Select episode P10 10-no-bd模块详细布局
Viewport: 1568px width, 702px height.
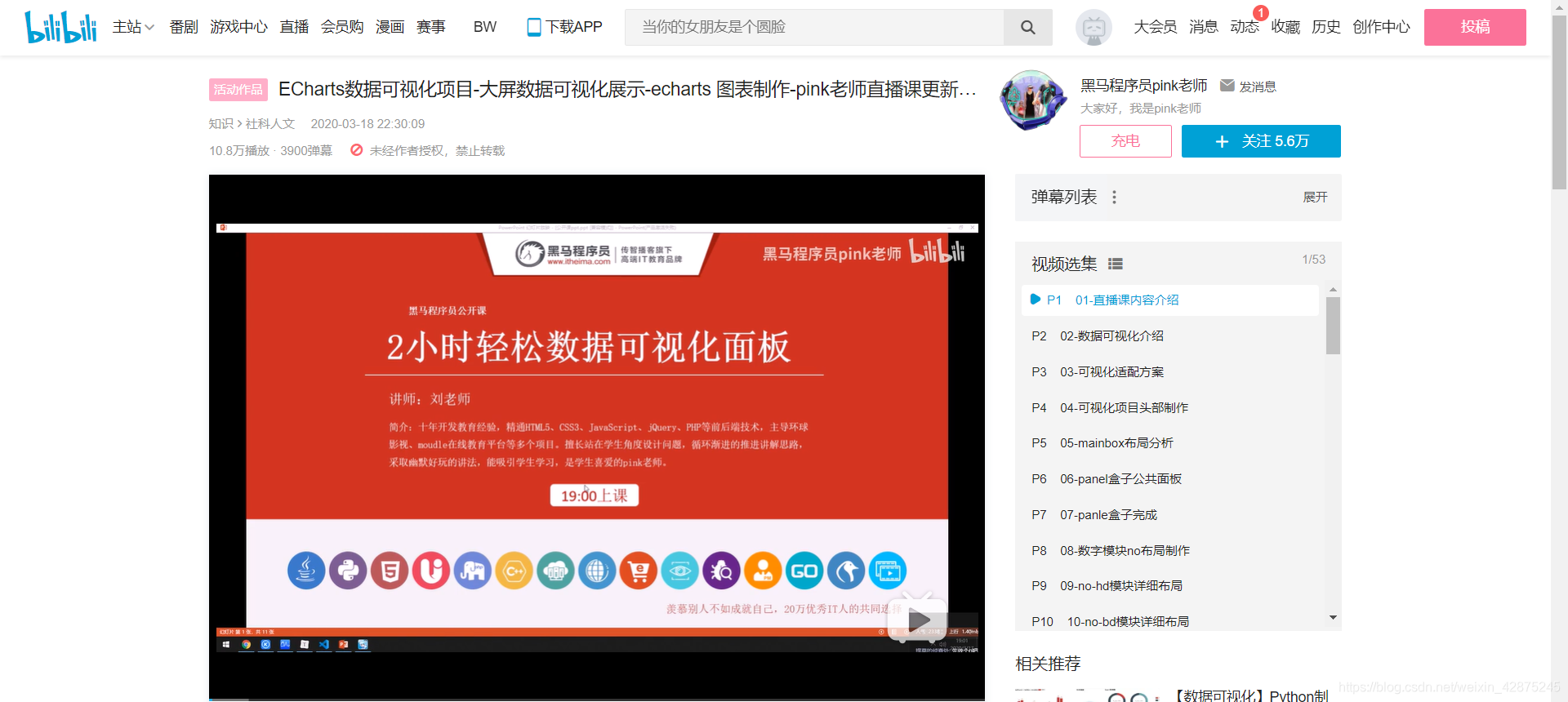click(x=1169, y=621)
